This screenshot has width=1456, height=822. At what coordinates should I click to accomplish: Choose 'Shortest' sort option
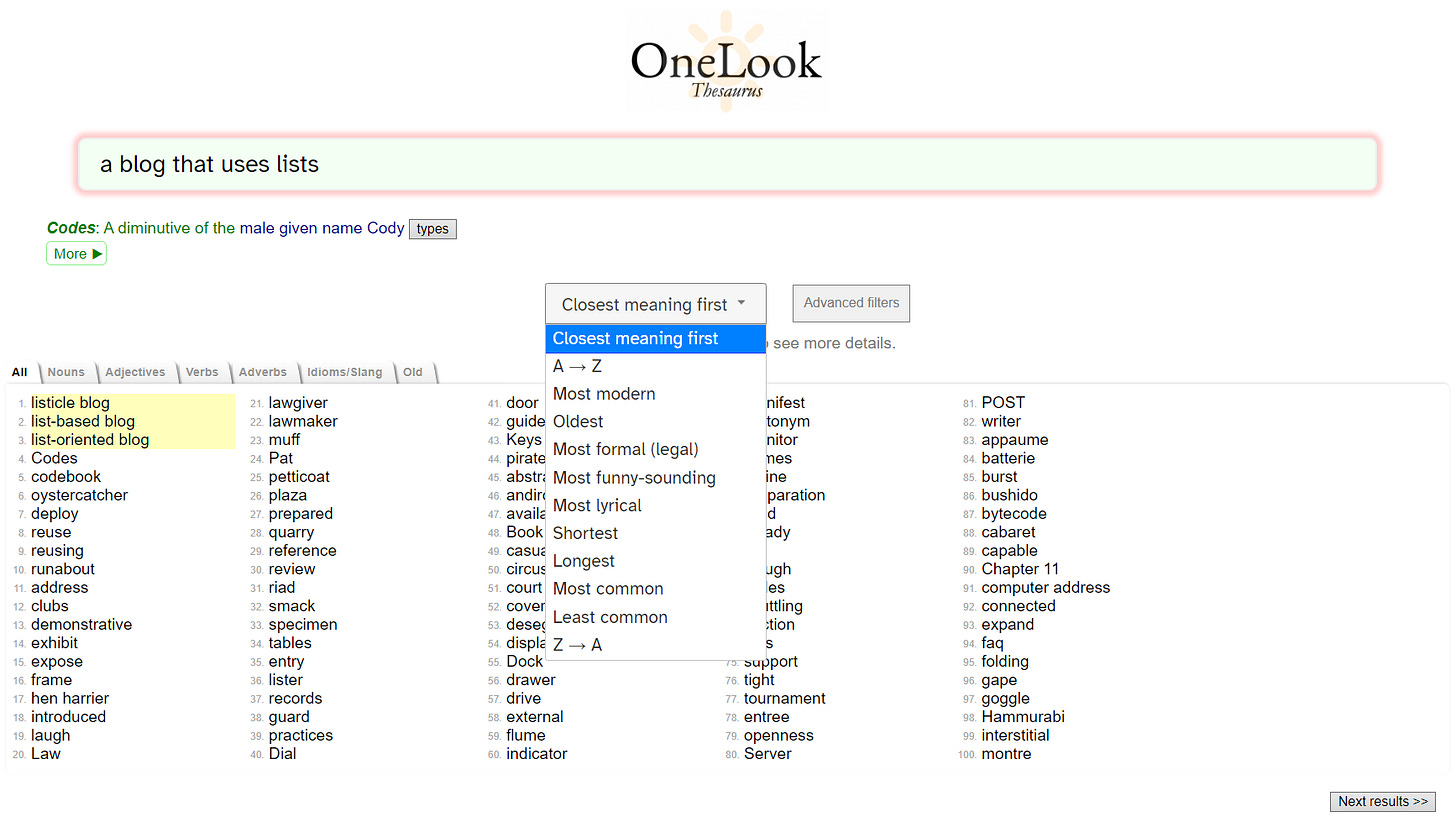pos(655,534)
